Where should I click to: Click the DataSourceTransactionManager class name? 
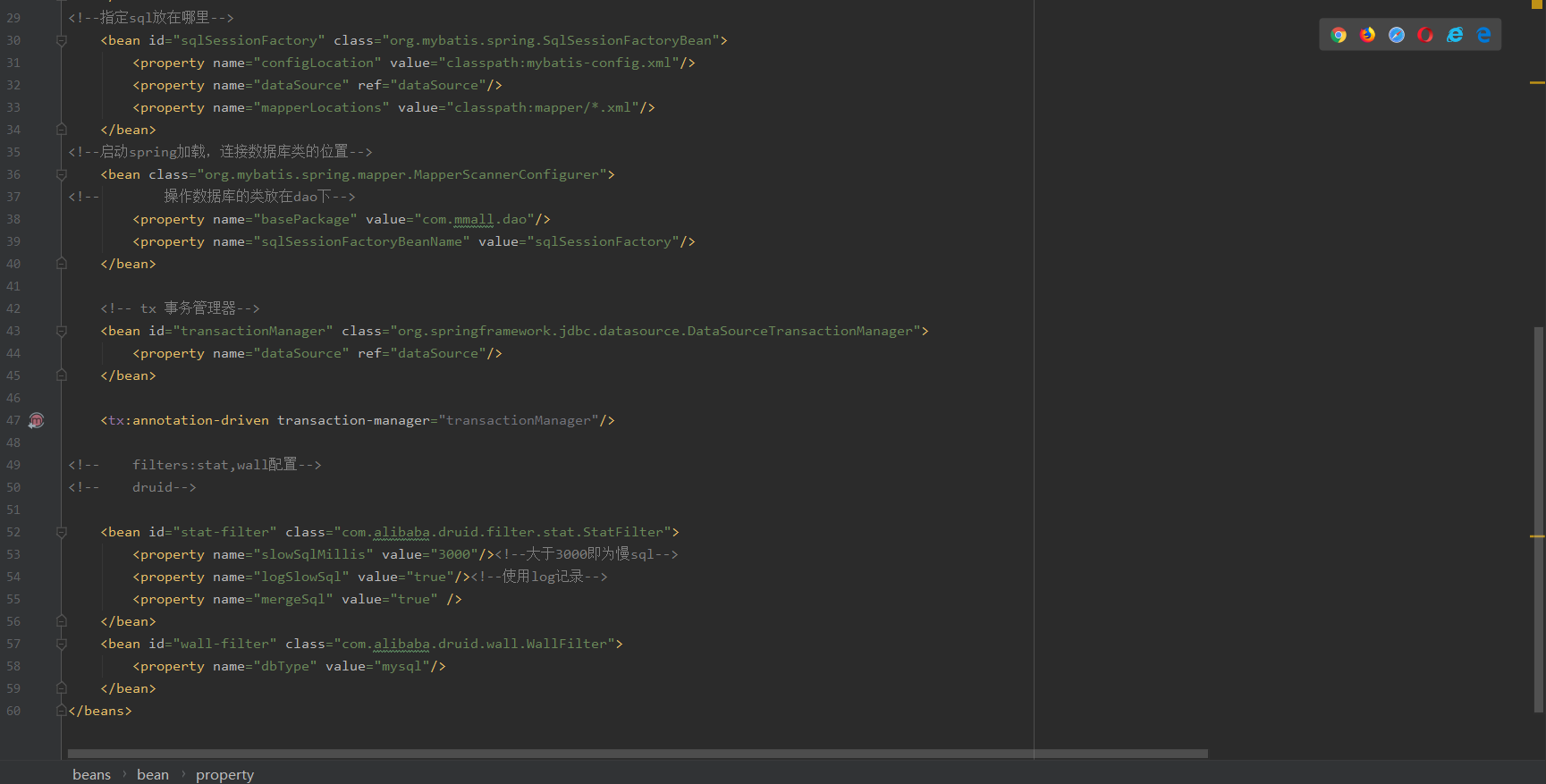(x=800, y=331)
